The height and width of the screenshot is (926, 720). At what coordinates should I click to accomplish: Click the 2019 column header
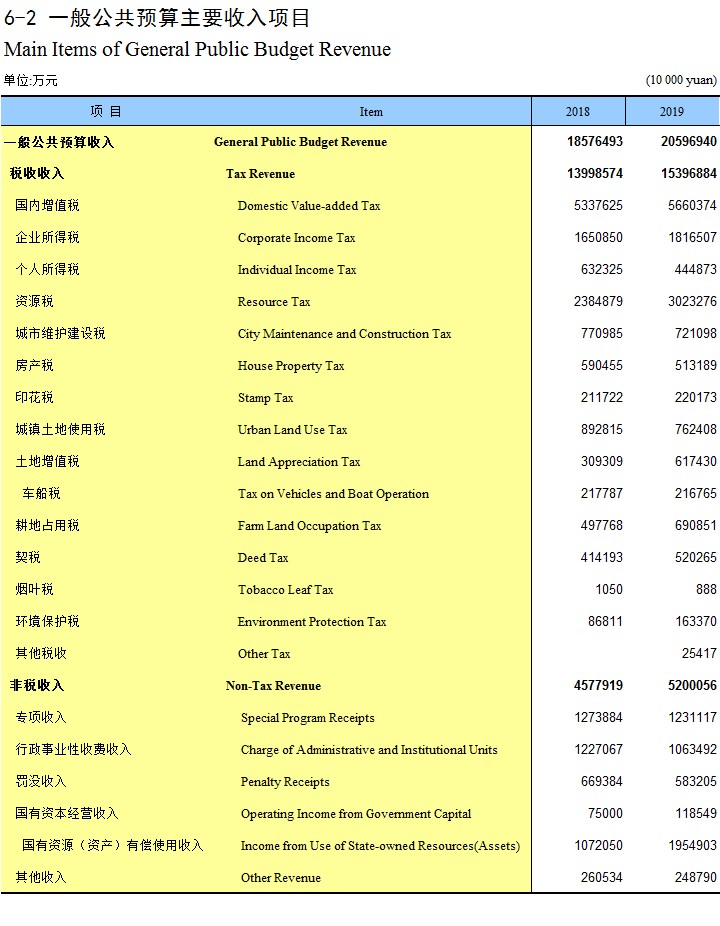pos(672,112)
